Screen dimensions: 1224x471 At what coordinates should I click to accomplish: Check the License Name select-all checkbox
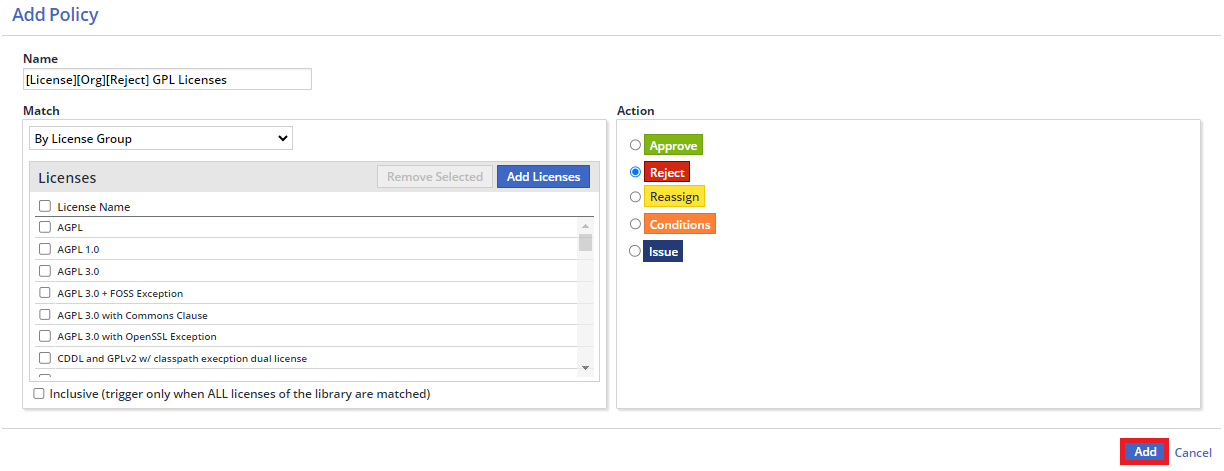[45, 206]
